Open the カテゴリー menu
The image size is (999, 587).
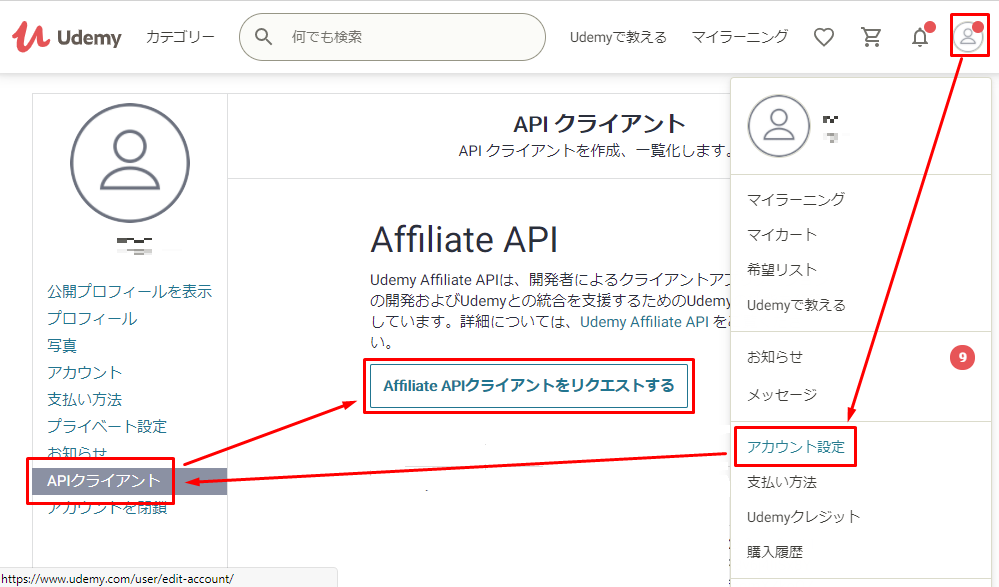point(180,37)
